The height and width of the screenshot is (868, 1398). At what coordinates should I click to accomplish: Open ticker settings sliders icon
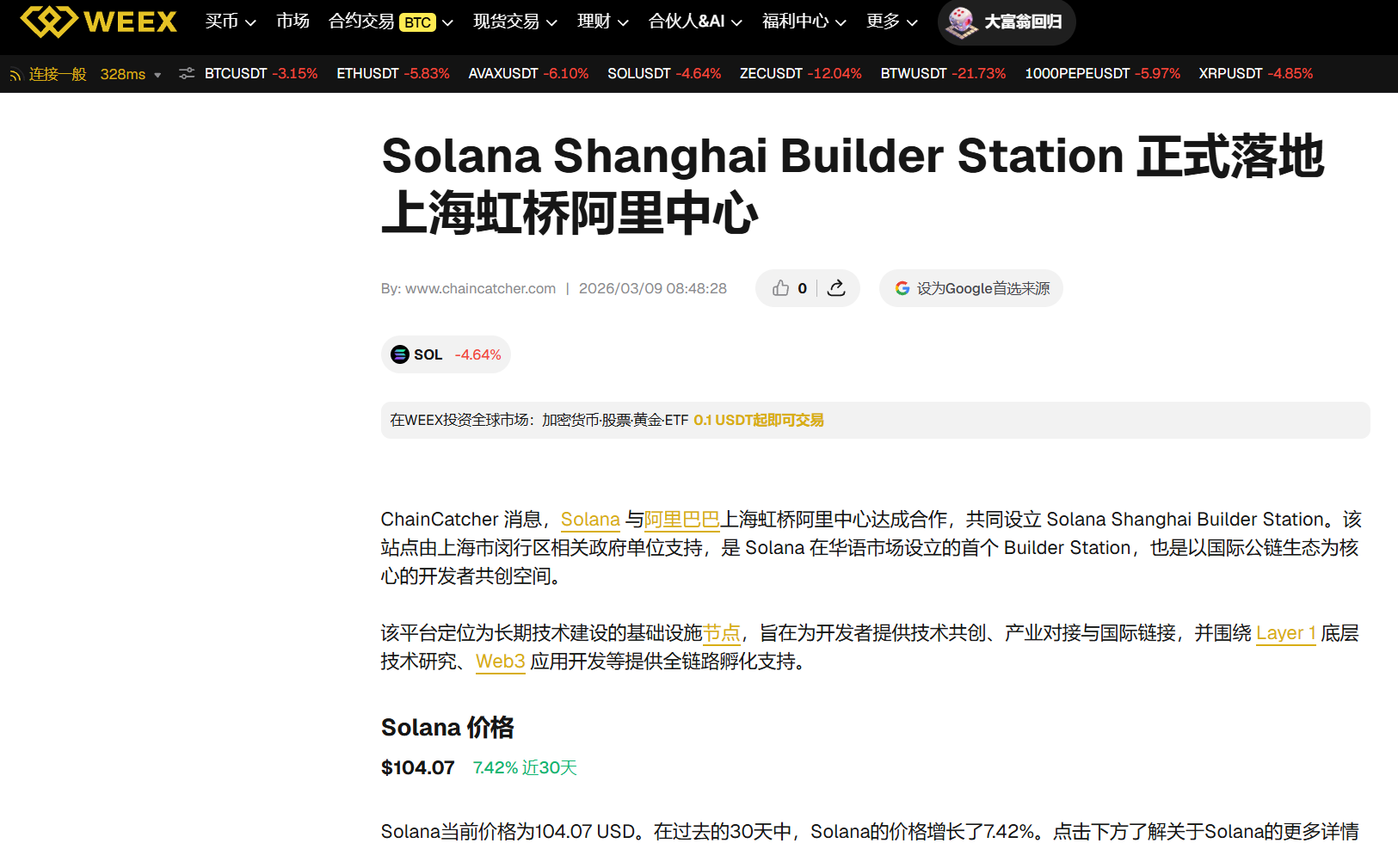(x=187, y=74)
